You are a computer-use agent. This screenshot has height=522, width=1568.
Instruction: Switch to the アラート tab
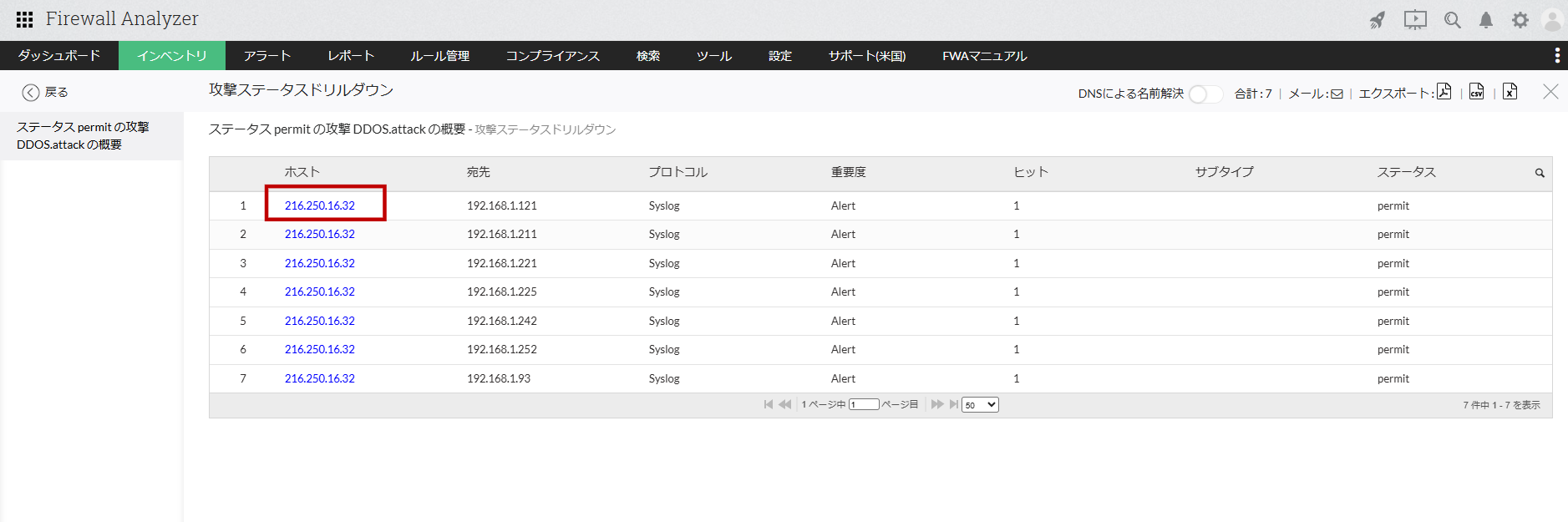pyautogui.click(x=267, y=56)
